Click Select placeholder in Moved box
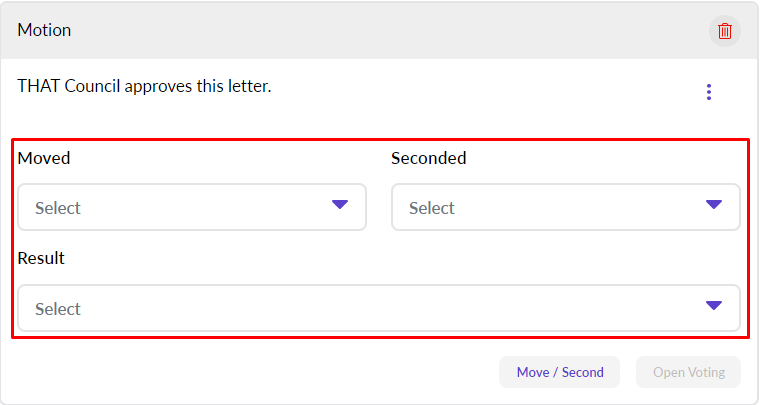765x405 pixels. 58,208
